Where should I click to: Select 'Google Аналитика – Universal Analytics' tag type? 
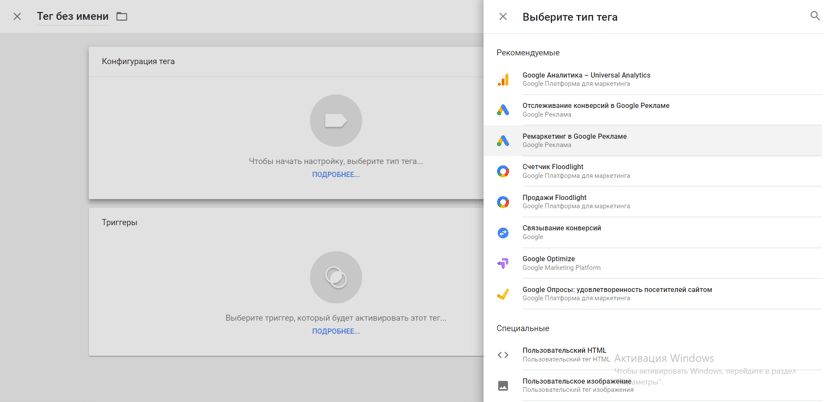tap(653, 79)
